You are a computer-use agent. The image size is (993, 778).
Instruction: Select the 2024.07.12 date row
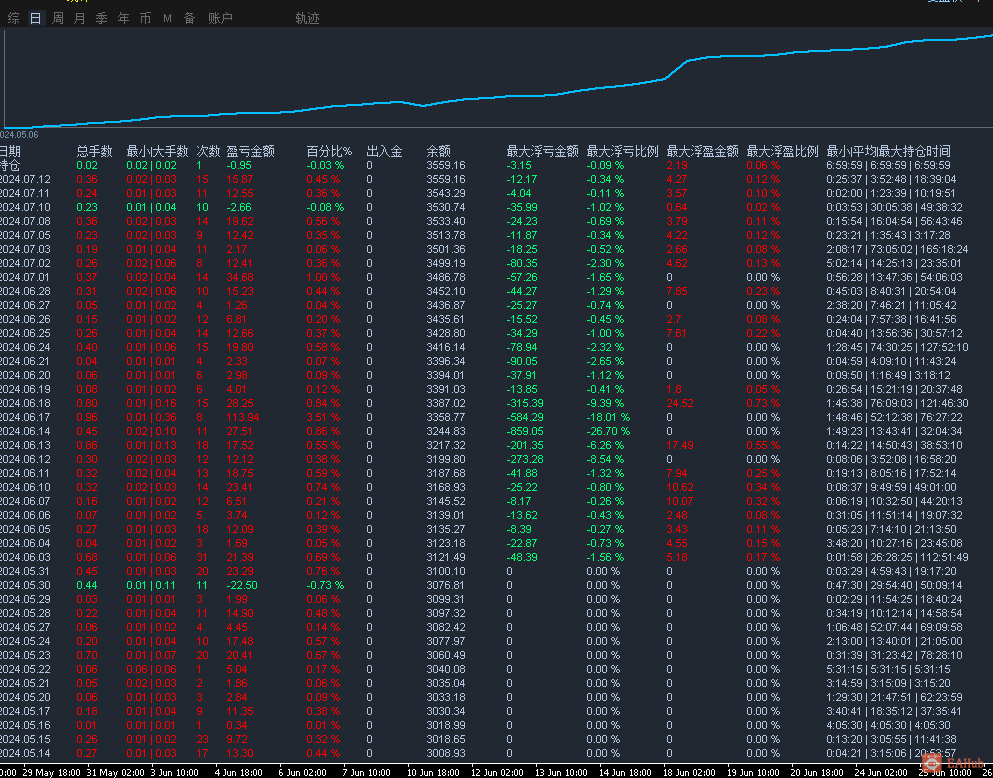[26, 179]
